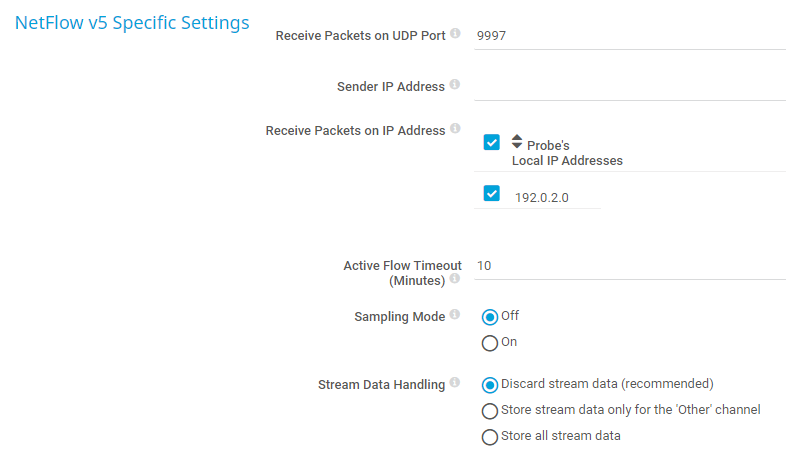
Task: Choose Store stream data only for 'Other' channel
Action: coord(490,411)
